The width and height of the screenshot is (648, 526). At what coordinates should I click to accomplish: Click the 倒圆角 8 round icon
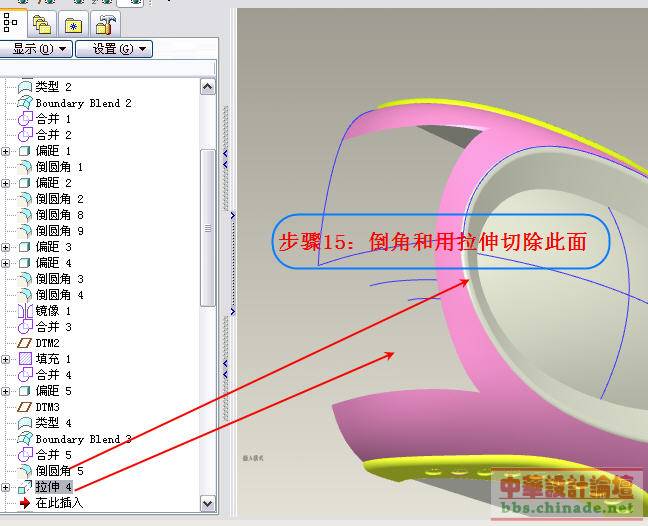click(x=25, y=215)
